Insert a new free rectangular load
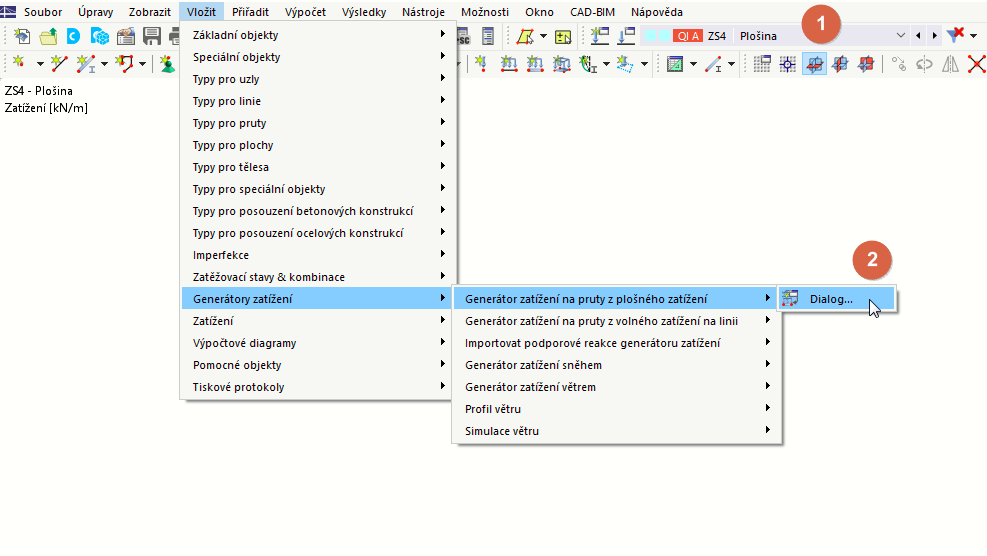The image size is (987, 556). (624, 64)
